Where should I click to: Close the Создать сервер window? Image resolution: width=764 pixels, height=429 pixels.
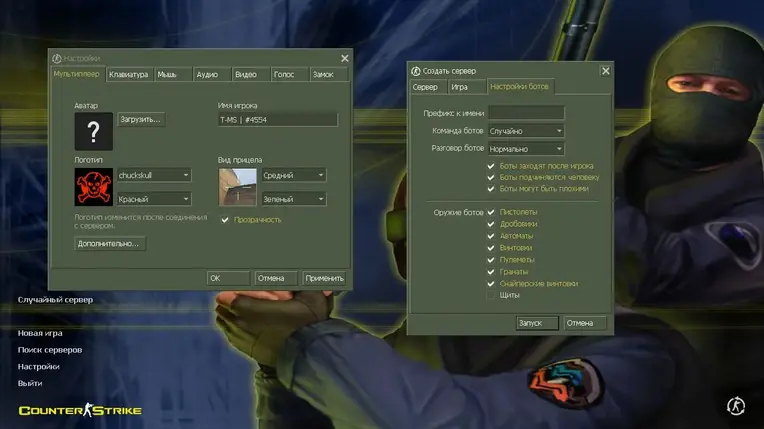pyautogui.click(x=605, y=71)
